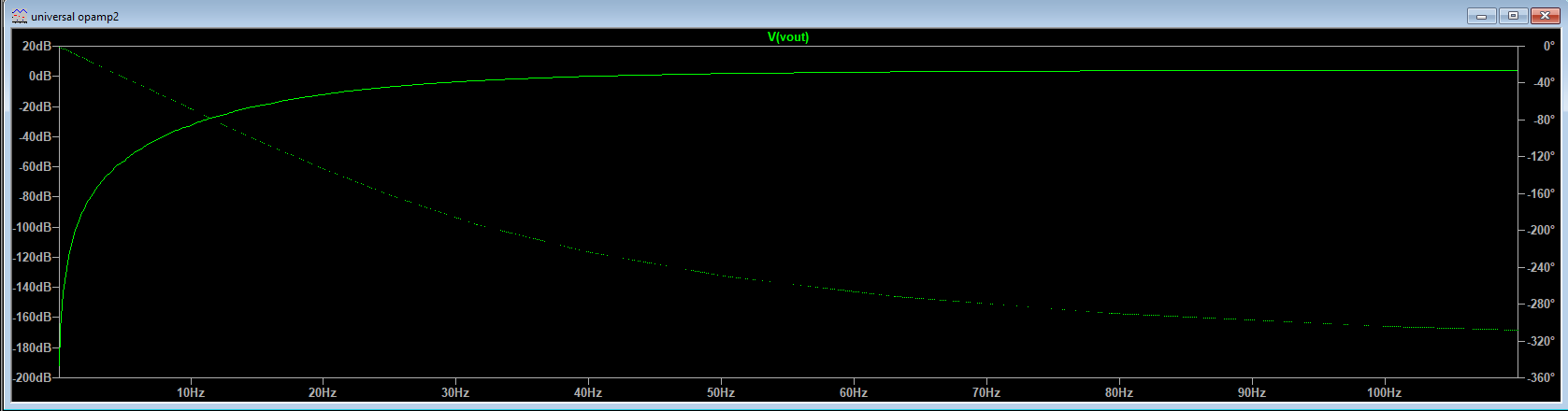Click the -200° phase axis label
Image resolution: width=1568 pixels, height=411 pixels.
1539,230
